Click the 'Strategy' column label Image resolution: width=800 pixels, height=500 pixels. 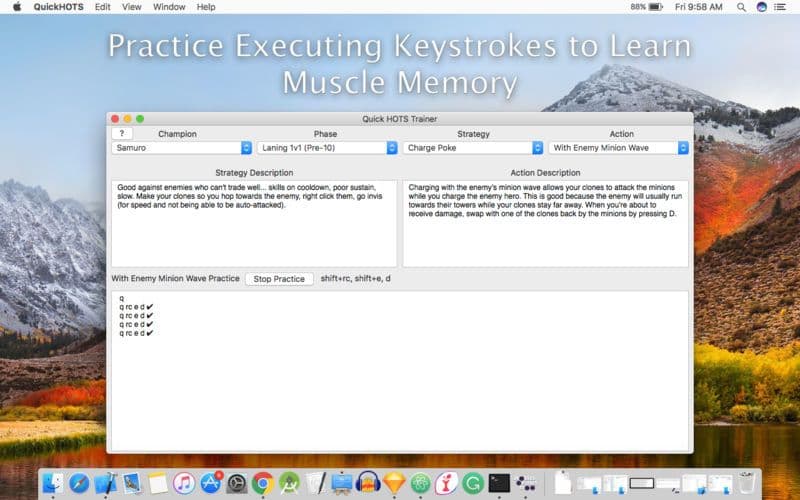pyautogui.click(x=473, y=134)
